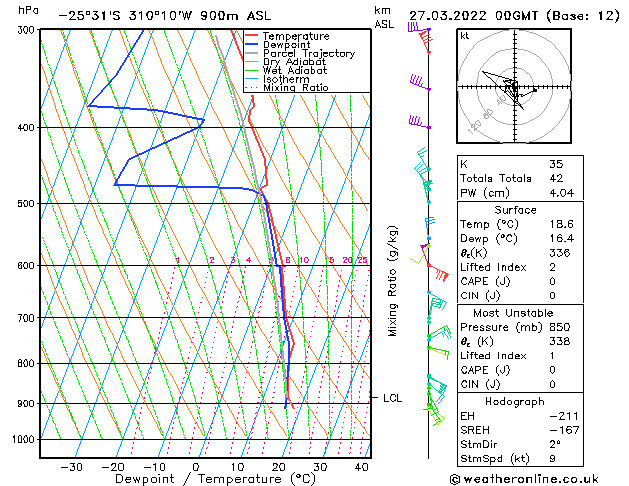The width and height of the screenshot is (629, 486).
Task: Click the 'Mixing Ratio' legend entry
Action: [x=296, y=87]
